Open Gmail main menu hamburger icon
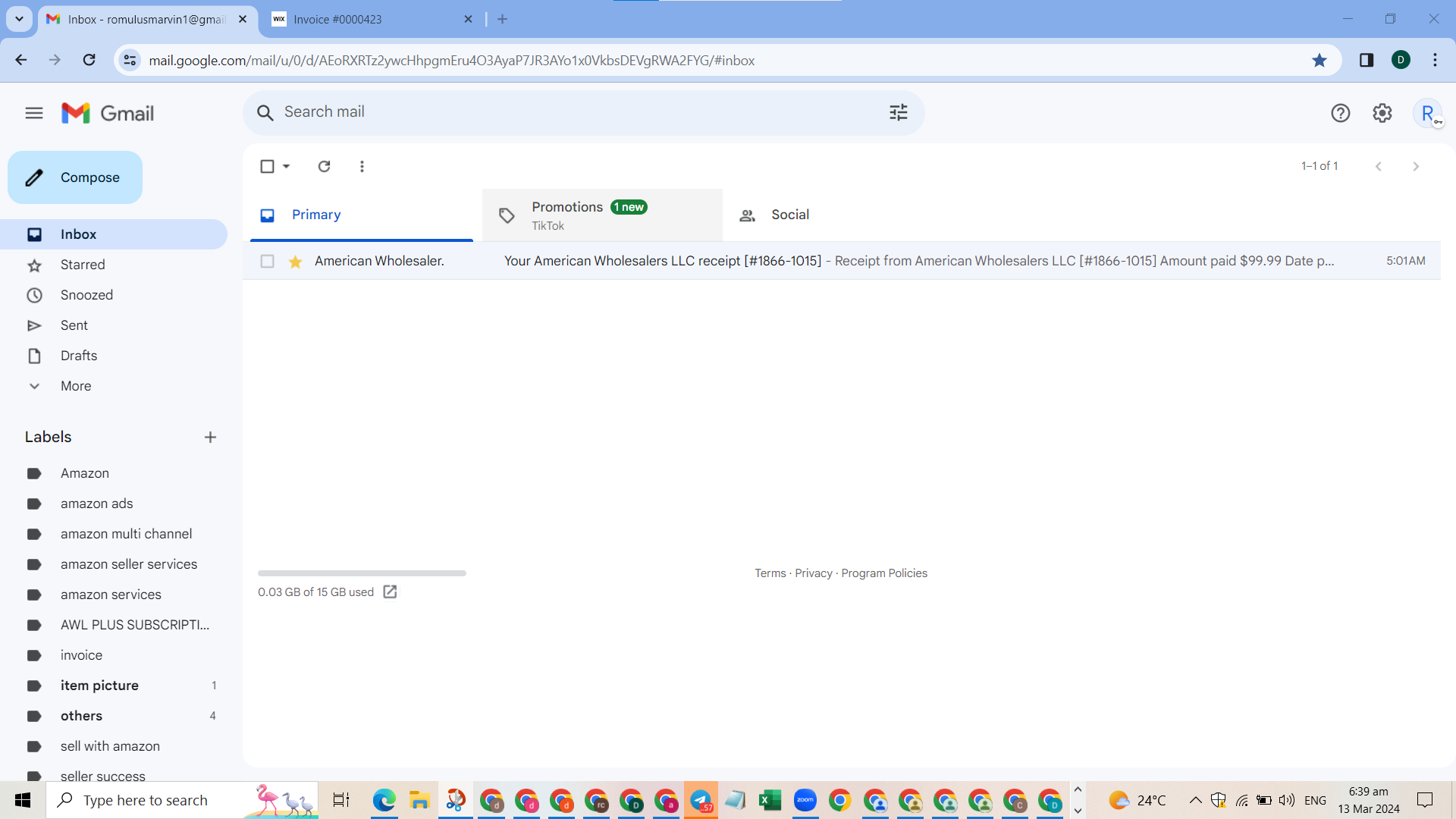The image size is (1456, 819). (34, 113)
